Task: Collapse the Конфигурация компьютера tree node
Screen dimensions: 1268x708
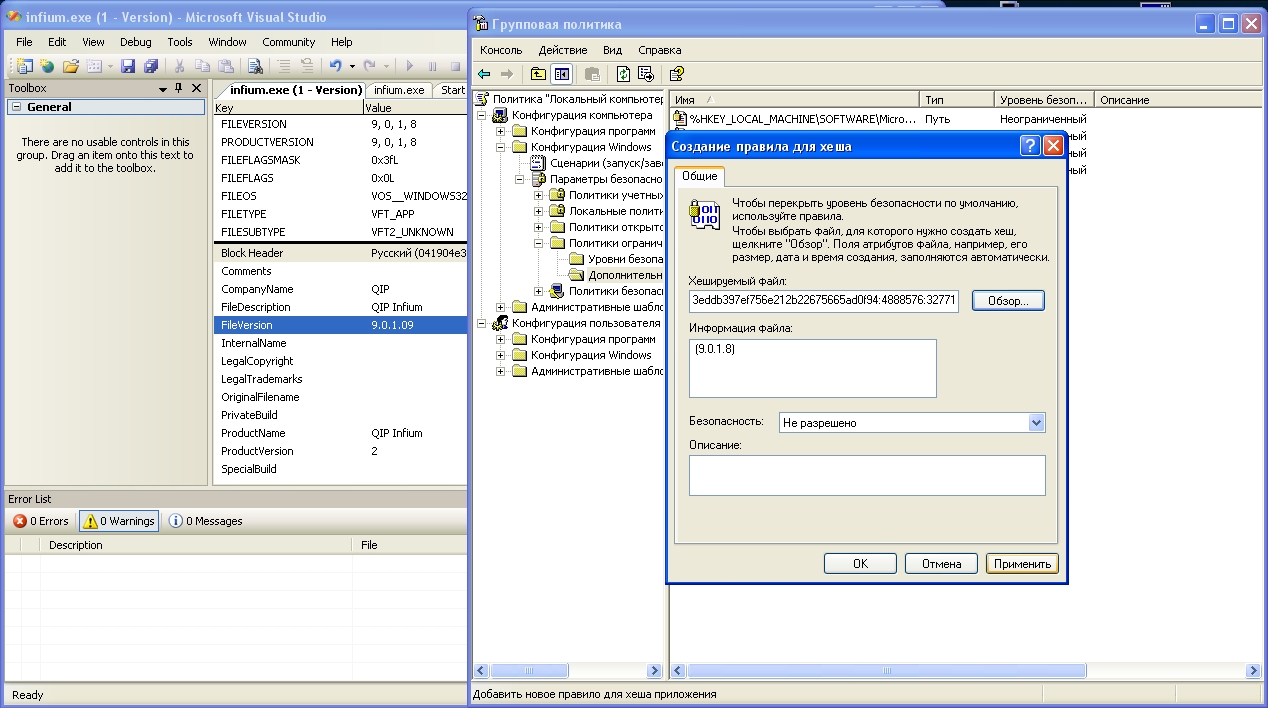Action: (482, 116)
